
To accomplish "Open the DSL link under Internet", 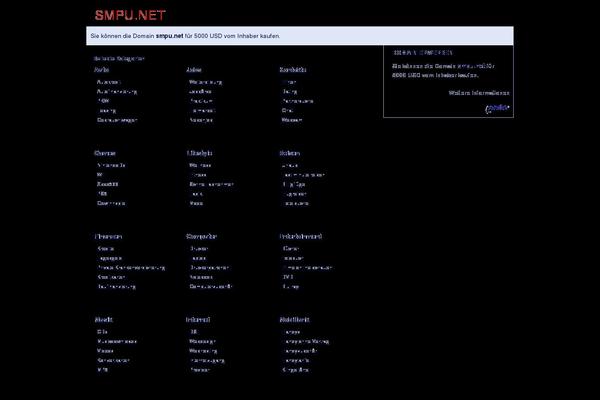I will click(194, 331).
